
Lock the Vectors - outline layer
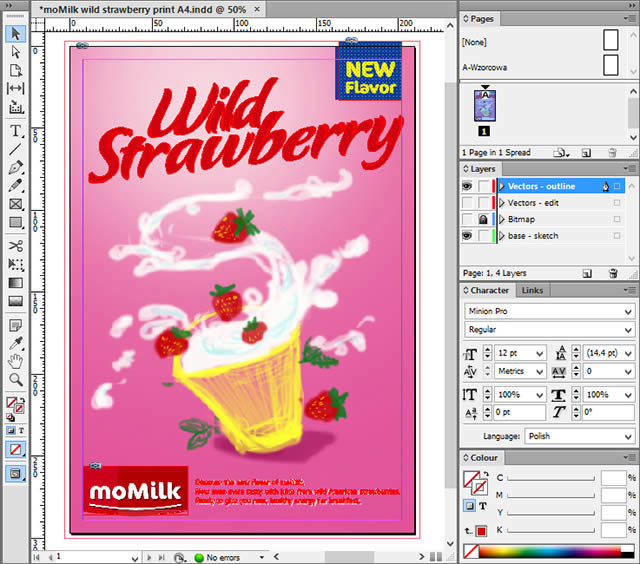pyautogui.click(x=483, y=187)
